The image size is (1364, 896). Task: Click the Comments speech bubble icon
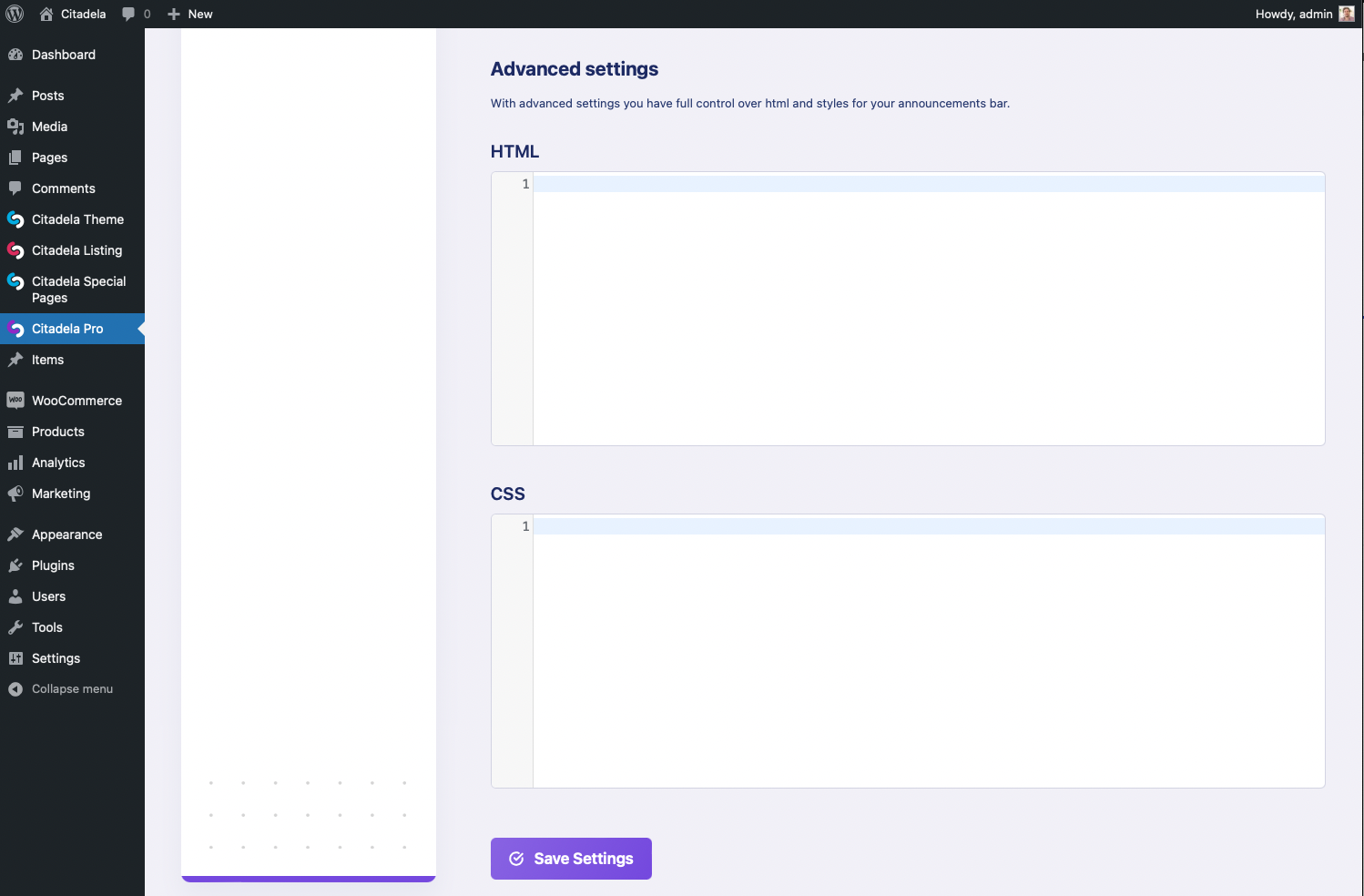tap(15, 188)
